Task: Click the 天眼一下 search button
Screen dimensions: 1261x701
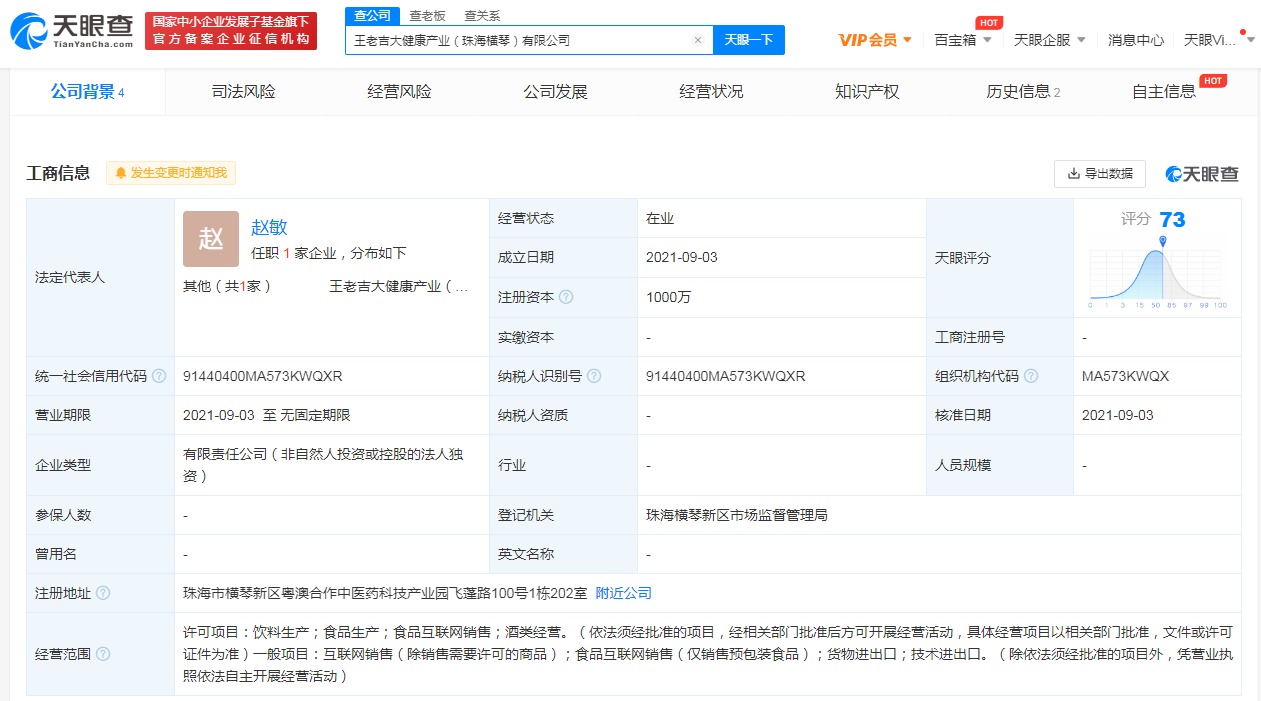Action: coord(747,38)
